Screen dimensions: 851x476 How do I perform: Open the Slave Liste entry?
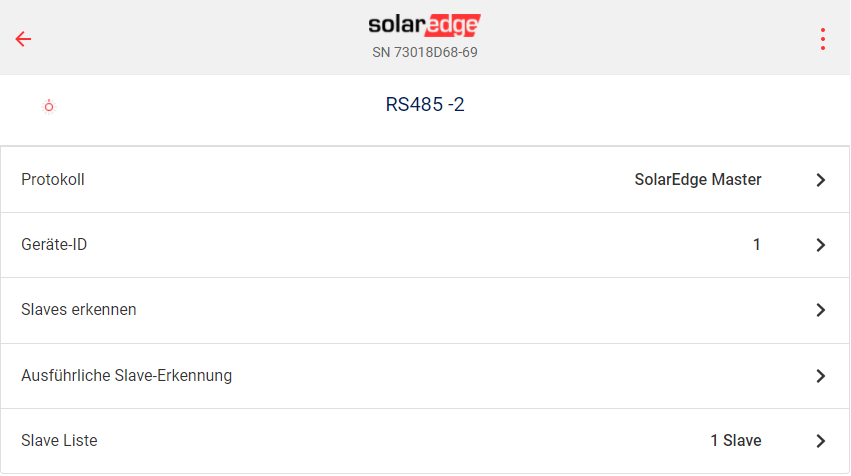click(x=59, y=441)
